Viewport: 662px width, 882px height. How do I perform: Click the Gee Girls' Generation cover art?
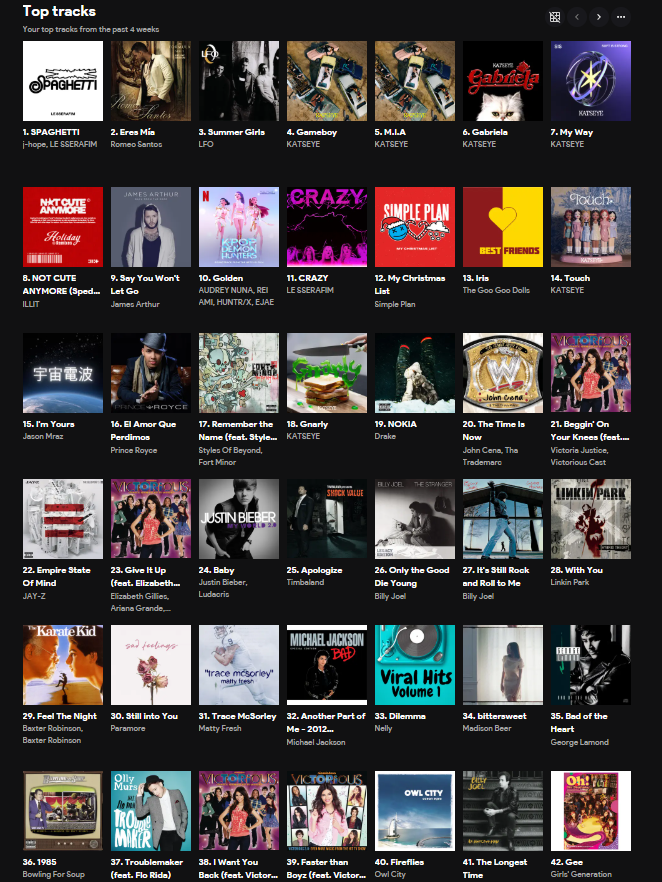[591, 811]
